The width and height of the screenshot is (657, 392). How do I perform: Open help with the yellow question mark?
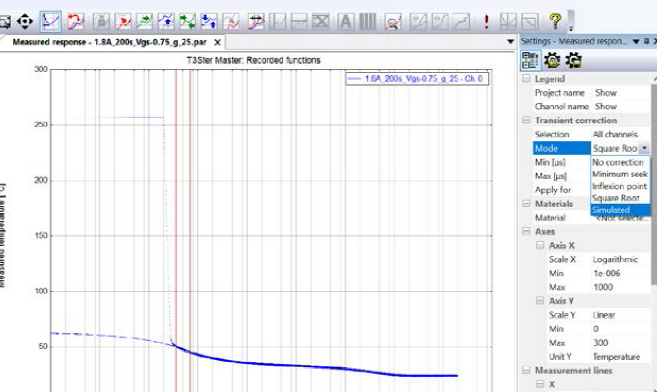click(x=555, y=21)
